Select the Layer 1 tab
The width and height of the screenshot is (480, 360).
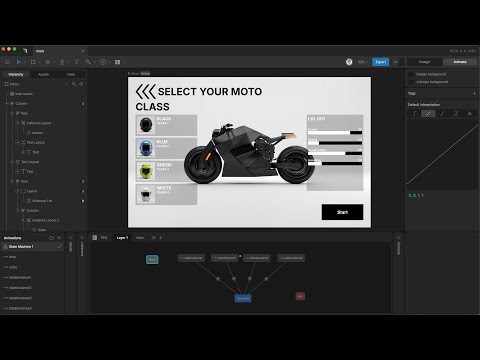pyautogui.click(x=122, y=238)
